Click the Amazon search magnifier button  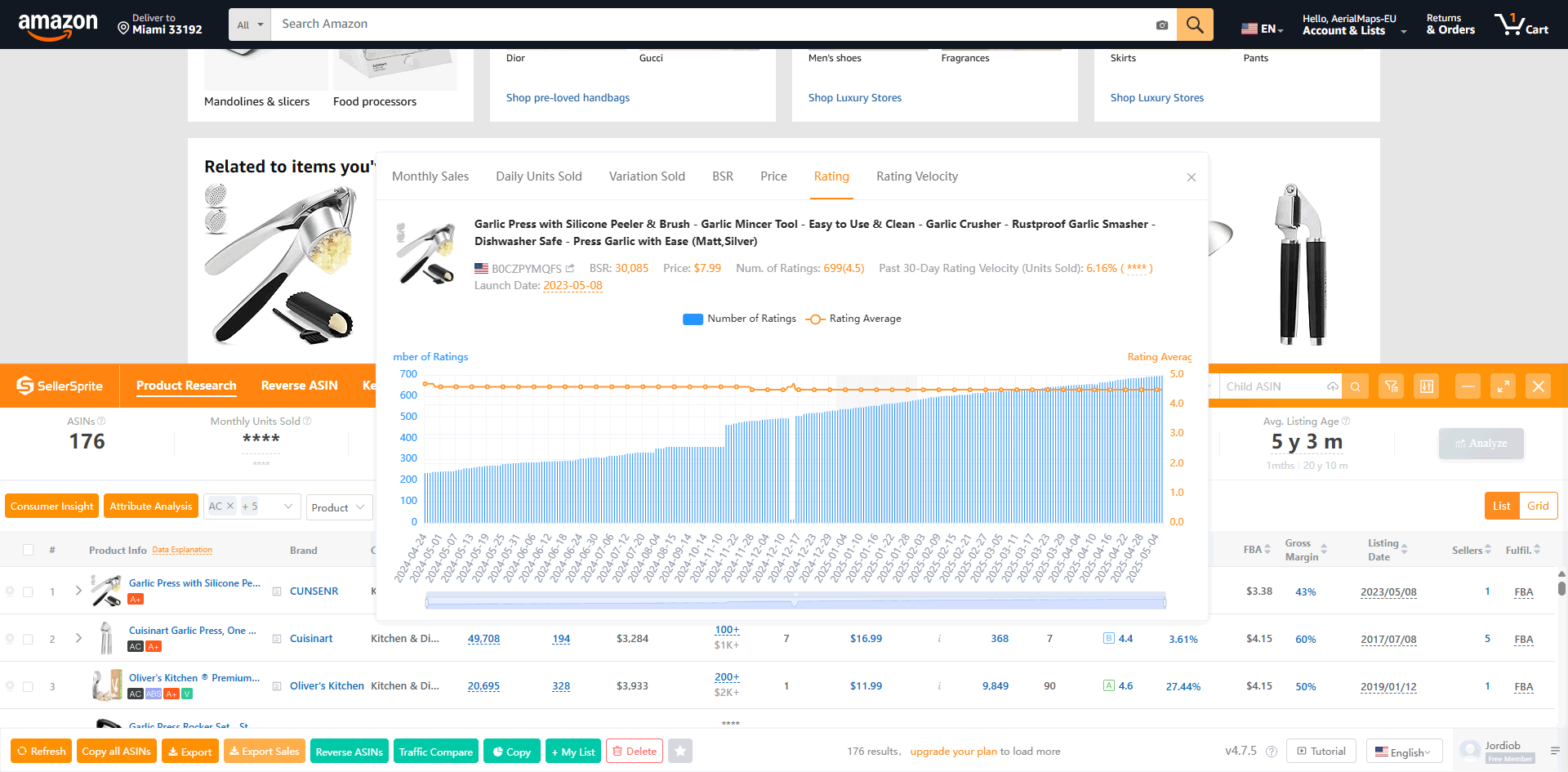coord(1195,25)
